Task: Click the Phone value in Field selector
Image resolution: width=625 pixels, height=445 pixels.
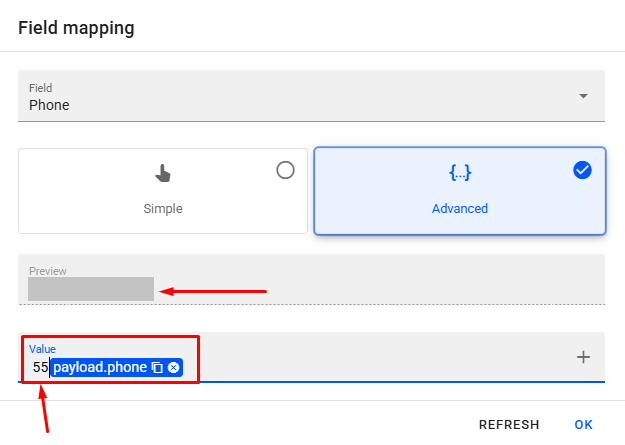Action: pyautogui.click(x=49, y=105)
